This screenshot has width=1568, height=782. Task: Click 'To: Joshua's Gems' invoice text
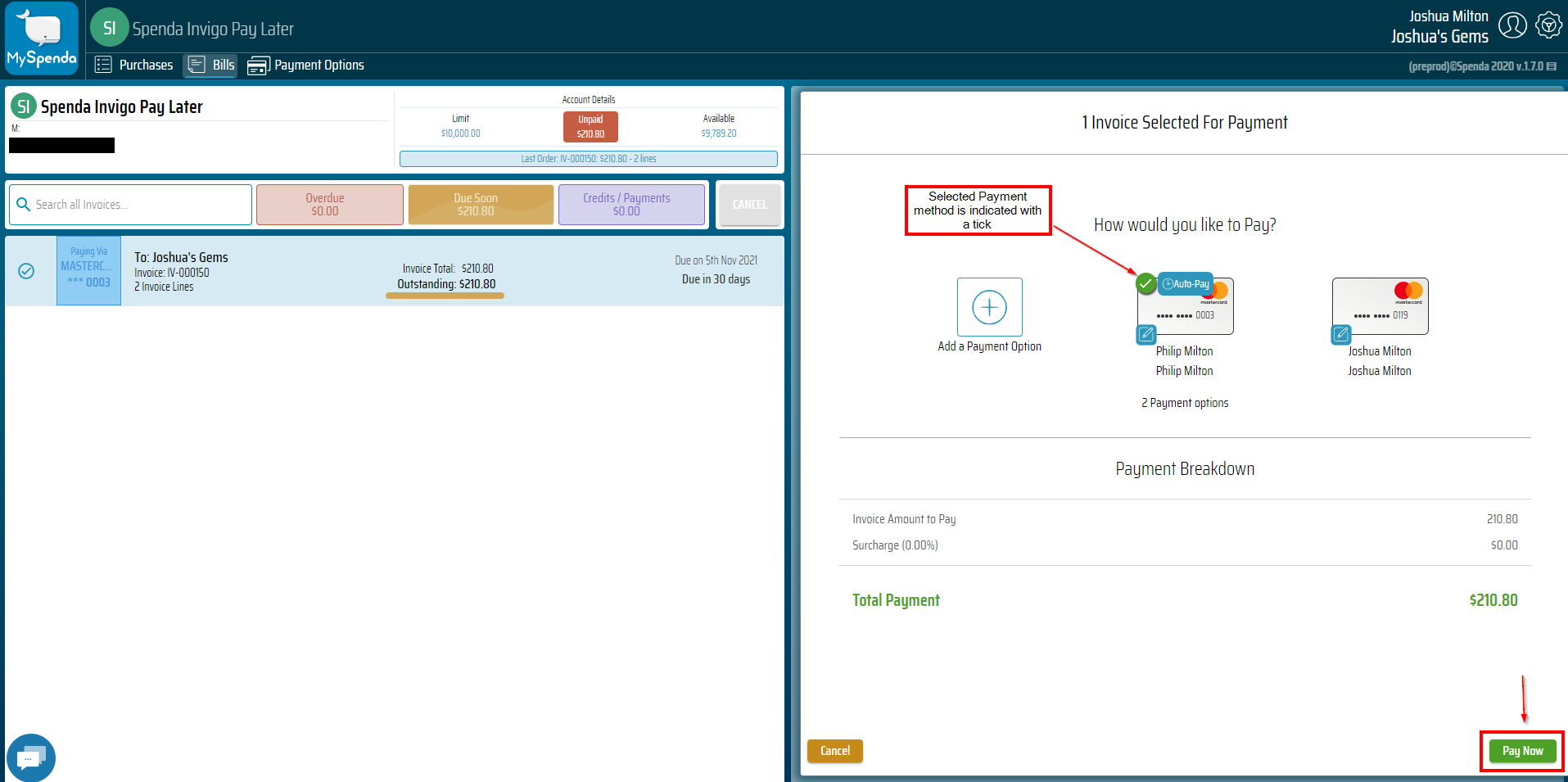[181, 257]
